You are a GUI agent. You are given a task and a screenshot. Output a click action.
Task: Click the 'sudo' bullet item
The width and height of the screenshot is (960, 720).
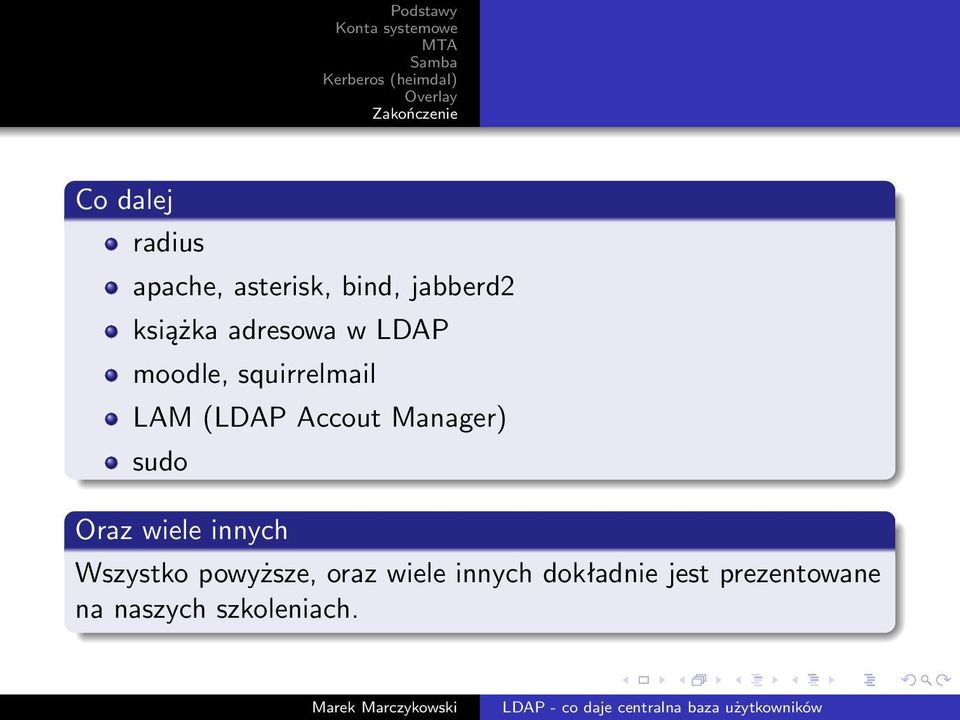click(x=160, y=462)
